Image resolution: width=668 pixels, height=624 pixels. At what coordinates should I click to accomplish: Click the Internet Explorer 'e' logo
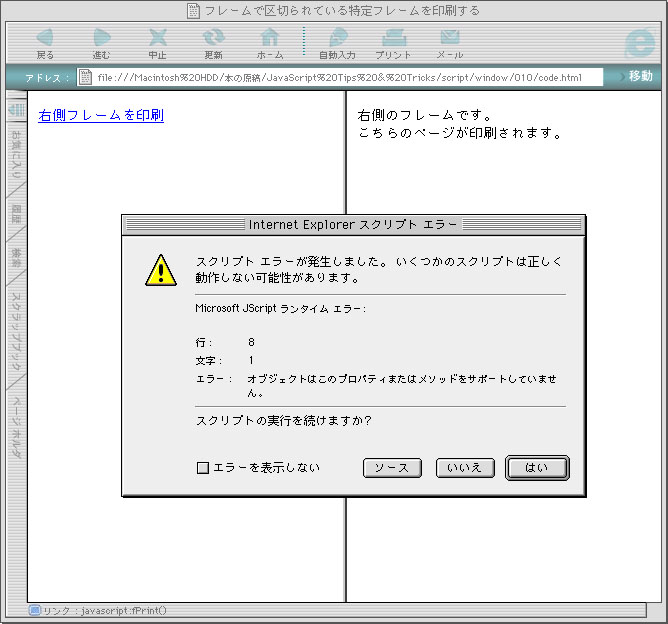[x=639, y=43]
